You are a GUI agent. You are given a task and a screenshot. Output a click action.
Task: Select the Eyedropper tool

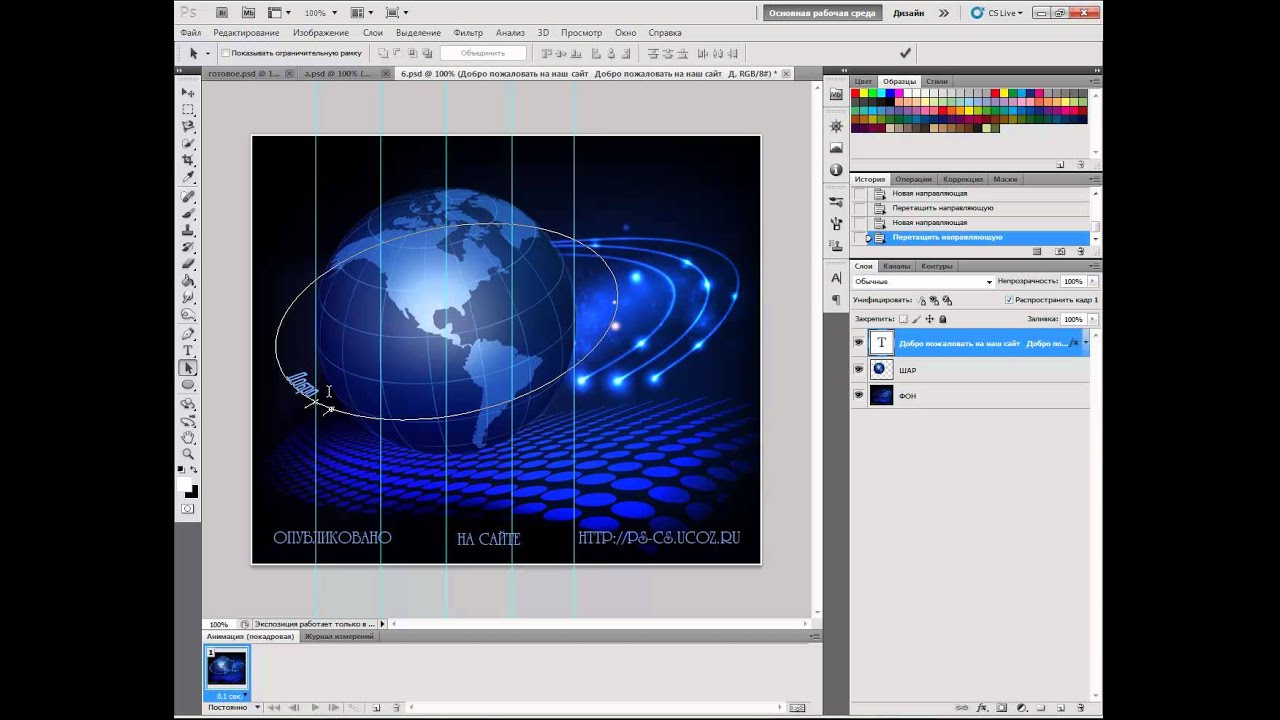188,178
